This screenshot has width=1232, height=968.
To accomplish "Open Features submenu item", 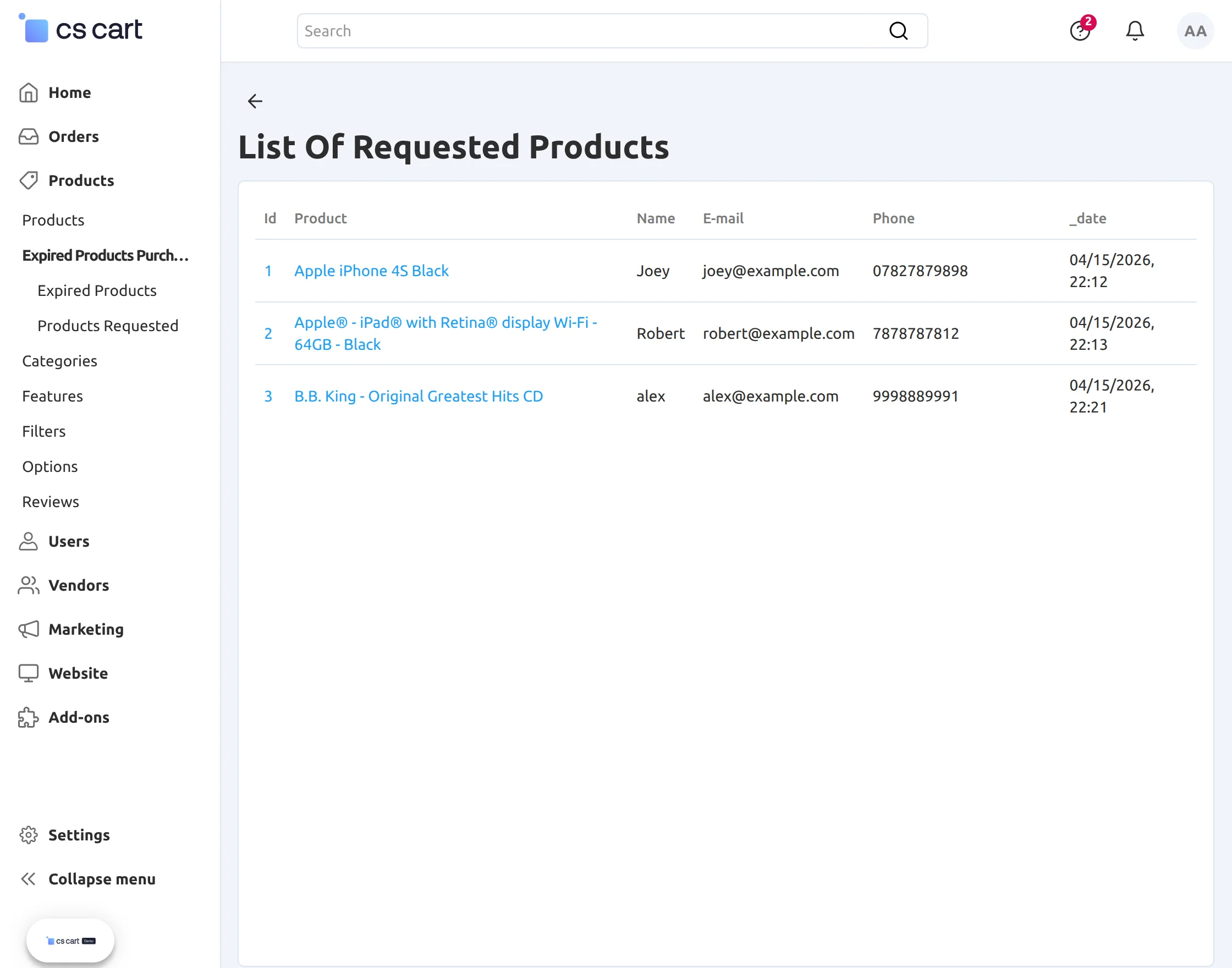I will [x=53, y=396].
